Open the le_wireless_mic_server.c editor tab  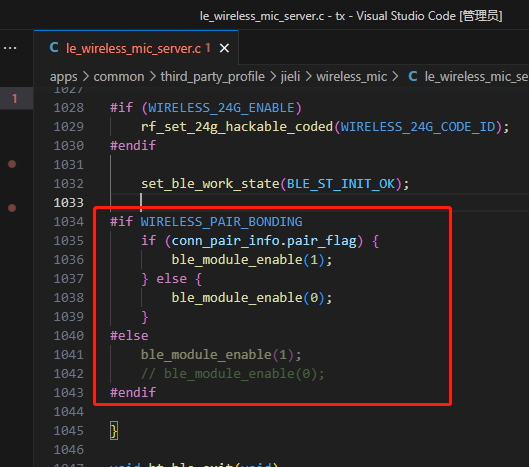click(x=136, y=48)
